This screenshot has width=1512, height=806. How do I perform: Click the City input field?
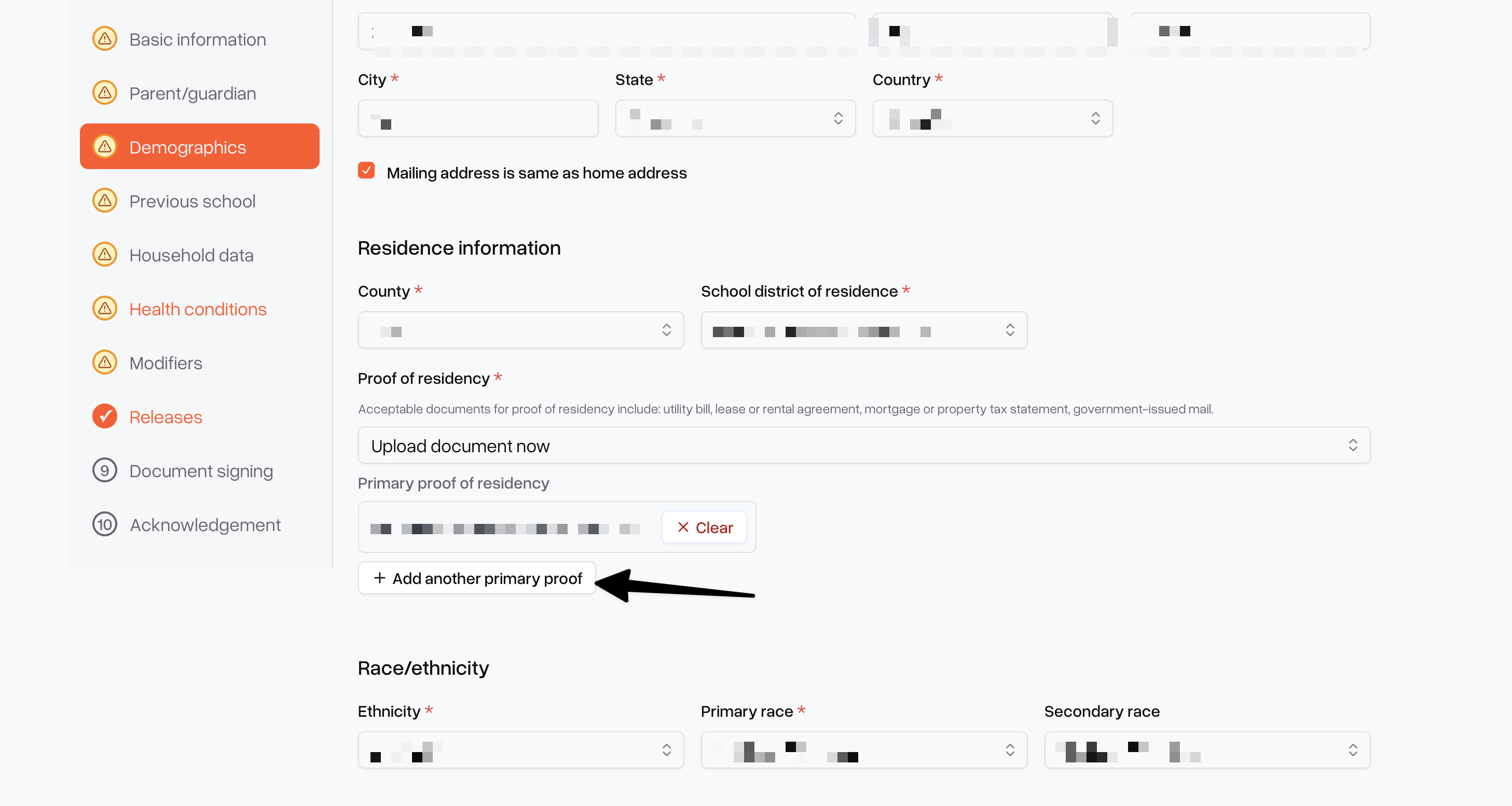(x=478, y=118)
